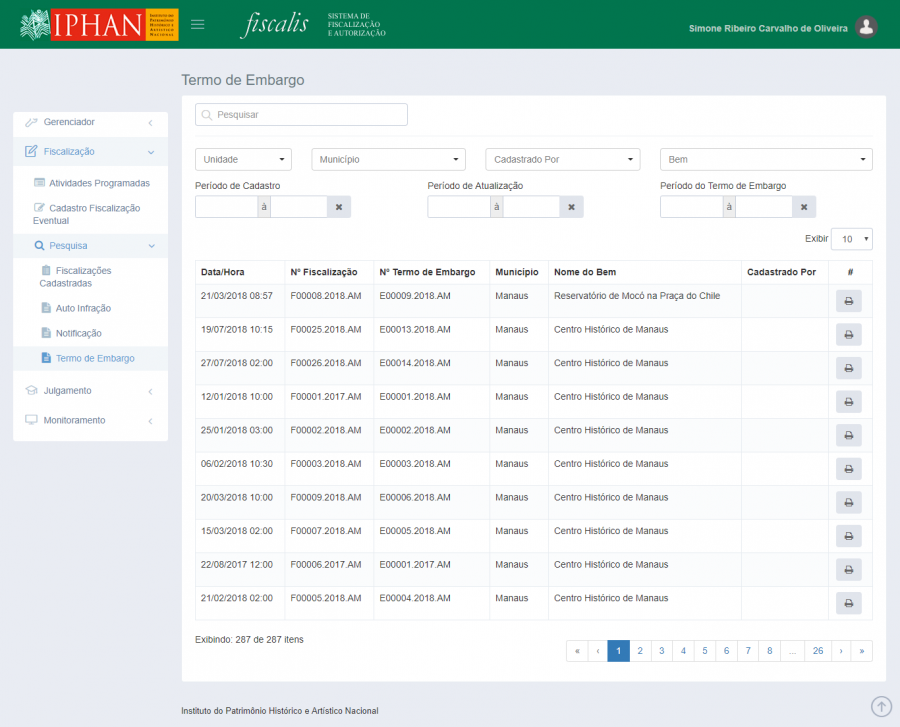The image size is (900, 727).
Task: Click the user profile avatar icon
Action: (x=866, y=28)
